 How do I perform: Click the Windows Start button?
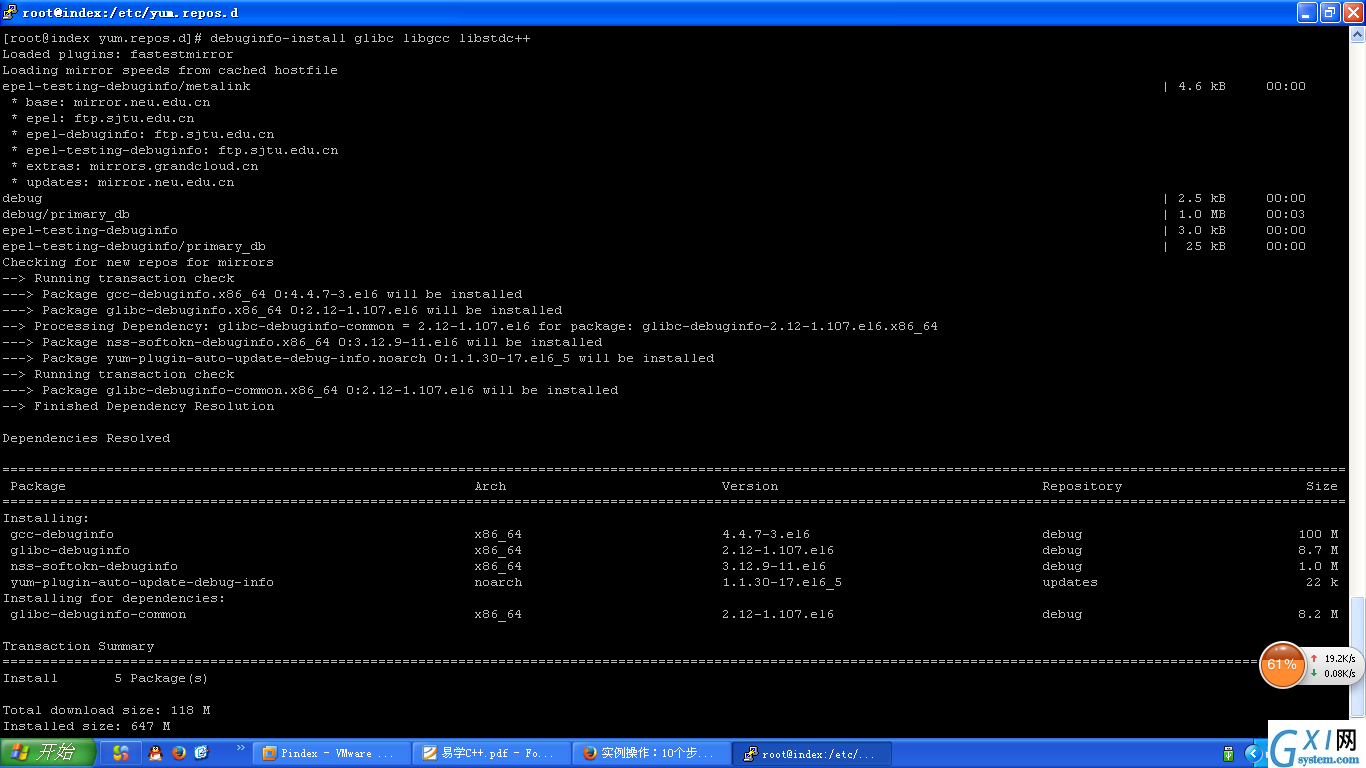[x=47, y=753]
